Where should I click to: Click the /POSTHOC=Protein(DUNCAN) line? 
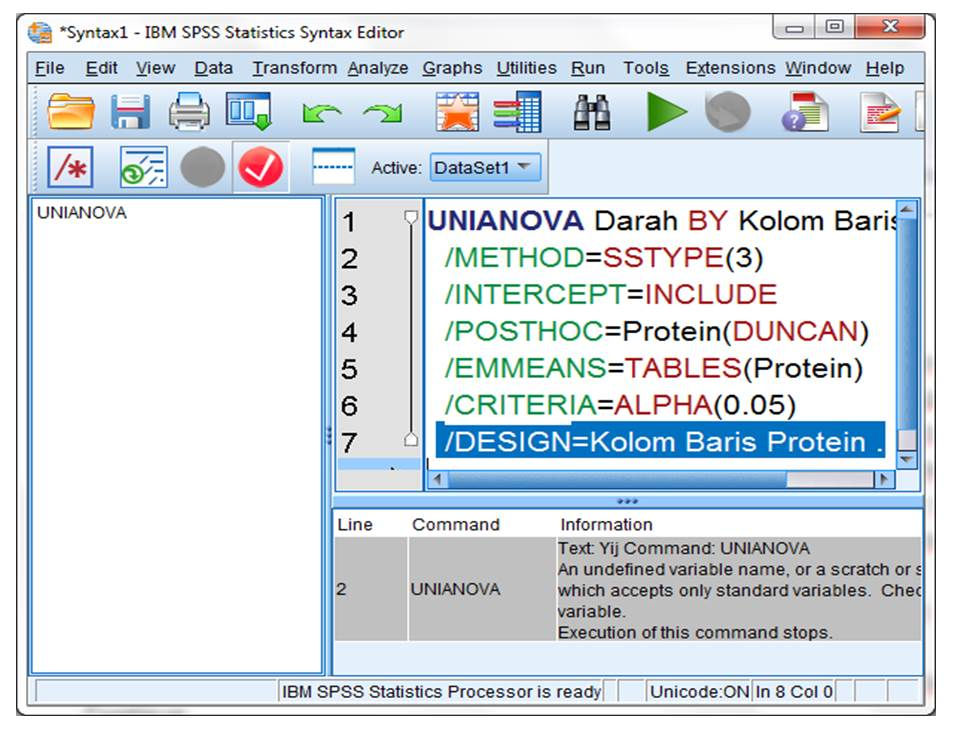(656, 331)
